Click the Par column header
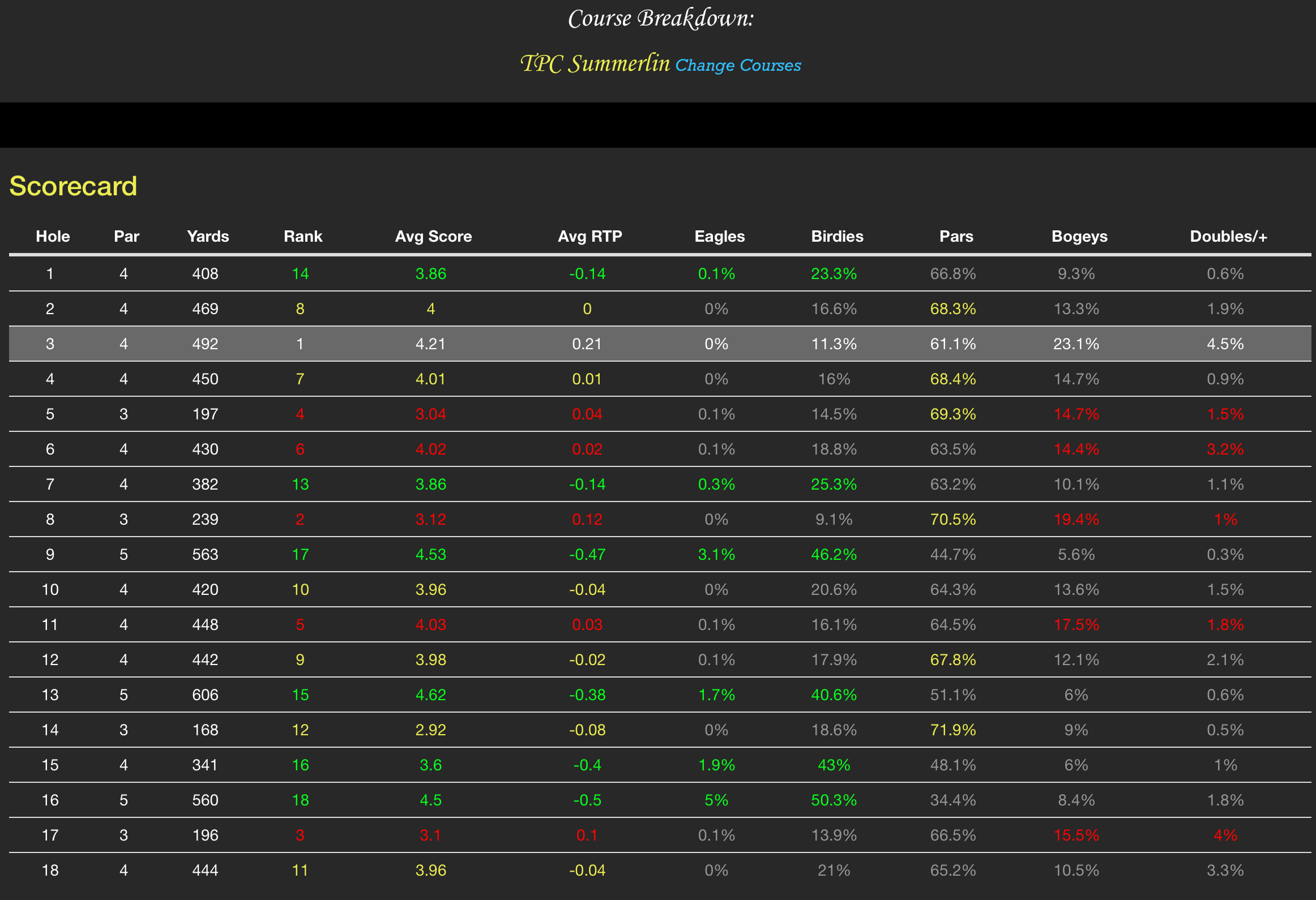The height and width of the screenshot is (900, 1316). (126, 236)
